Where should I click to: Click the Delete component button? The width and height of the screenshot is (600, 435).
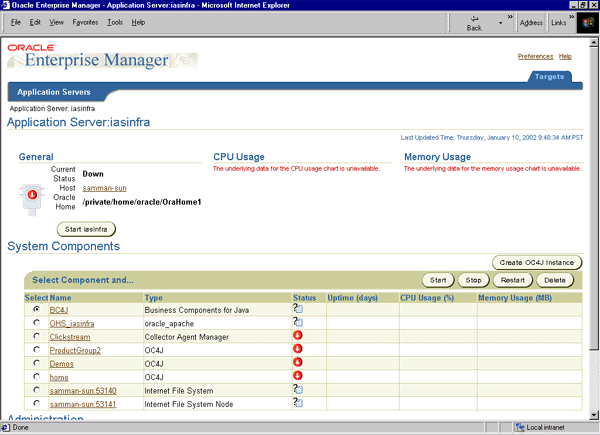coord(554,280)
